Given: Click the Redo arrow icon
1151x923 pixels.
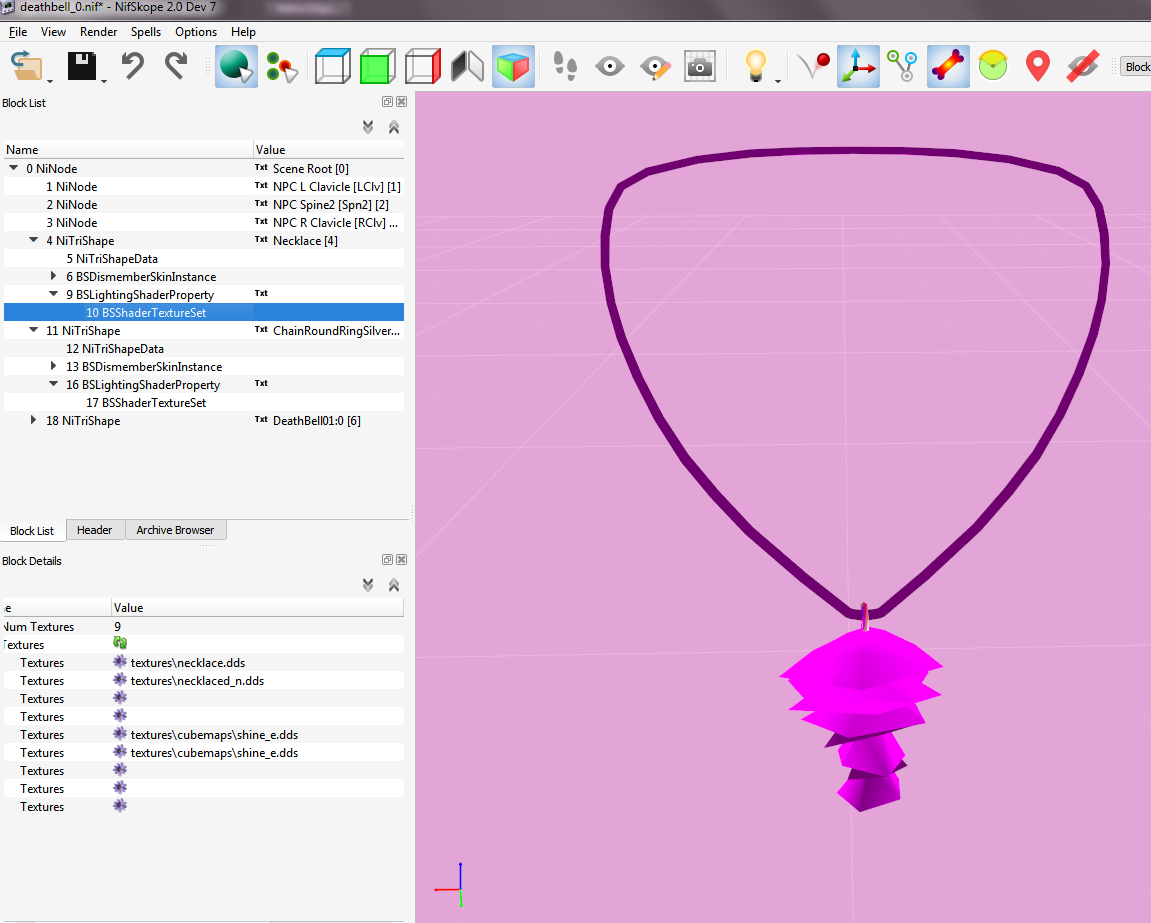Looking at the screenshot, I should pos(176,66).
